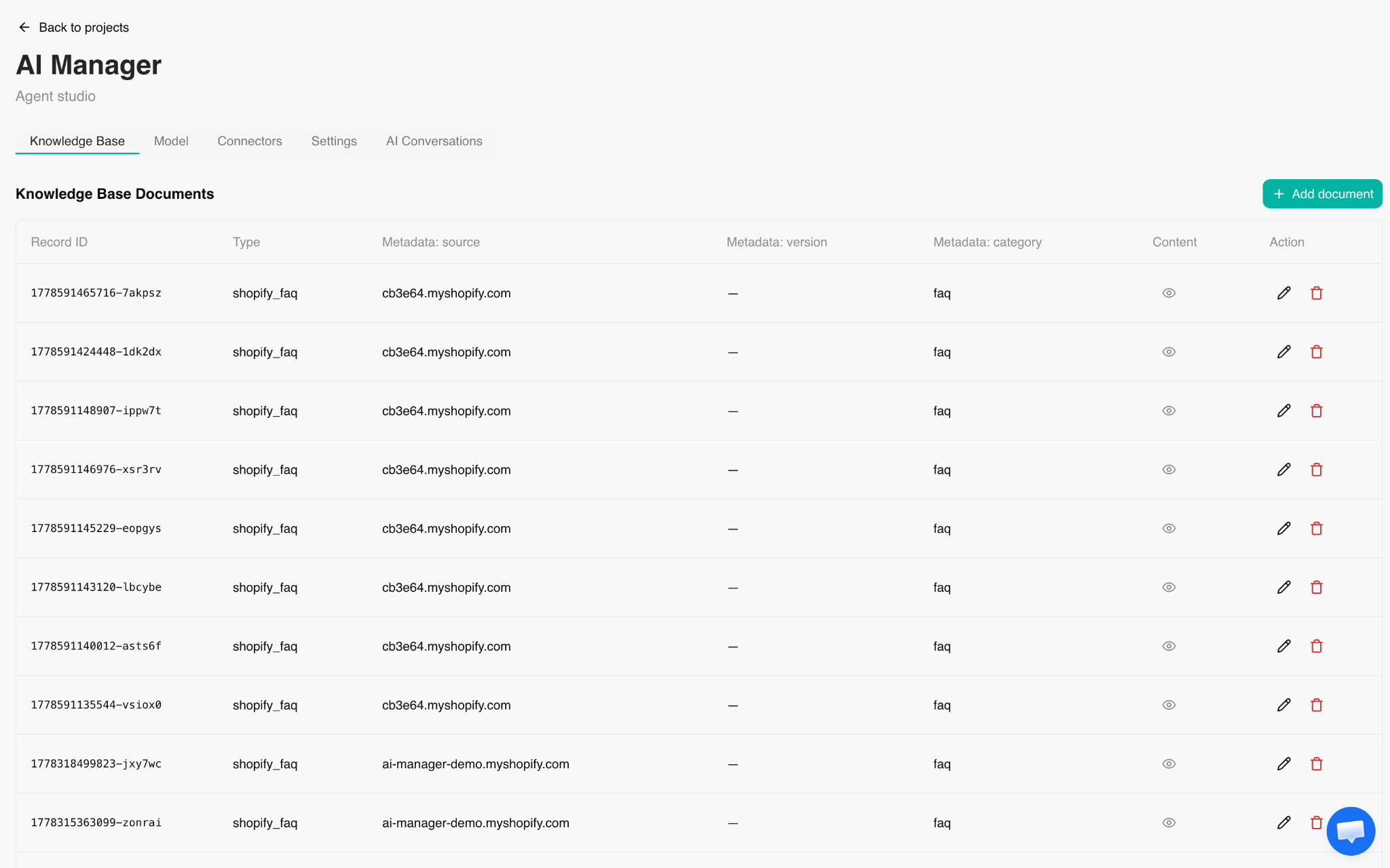Delete record 1778315363099-zonrai
Image resolution: width=1390 pixels, height=868 pixels.
[1316, 823]
